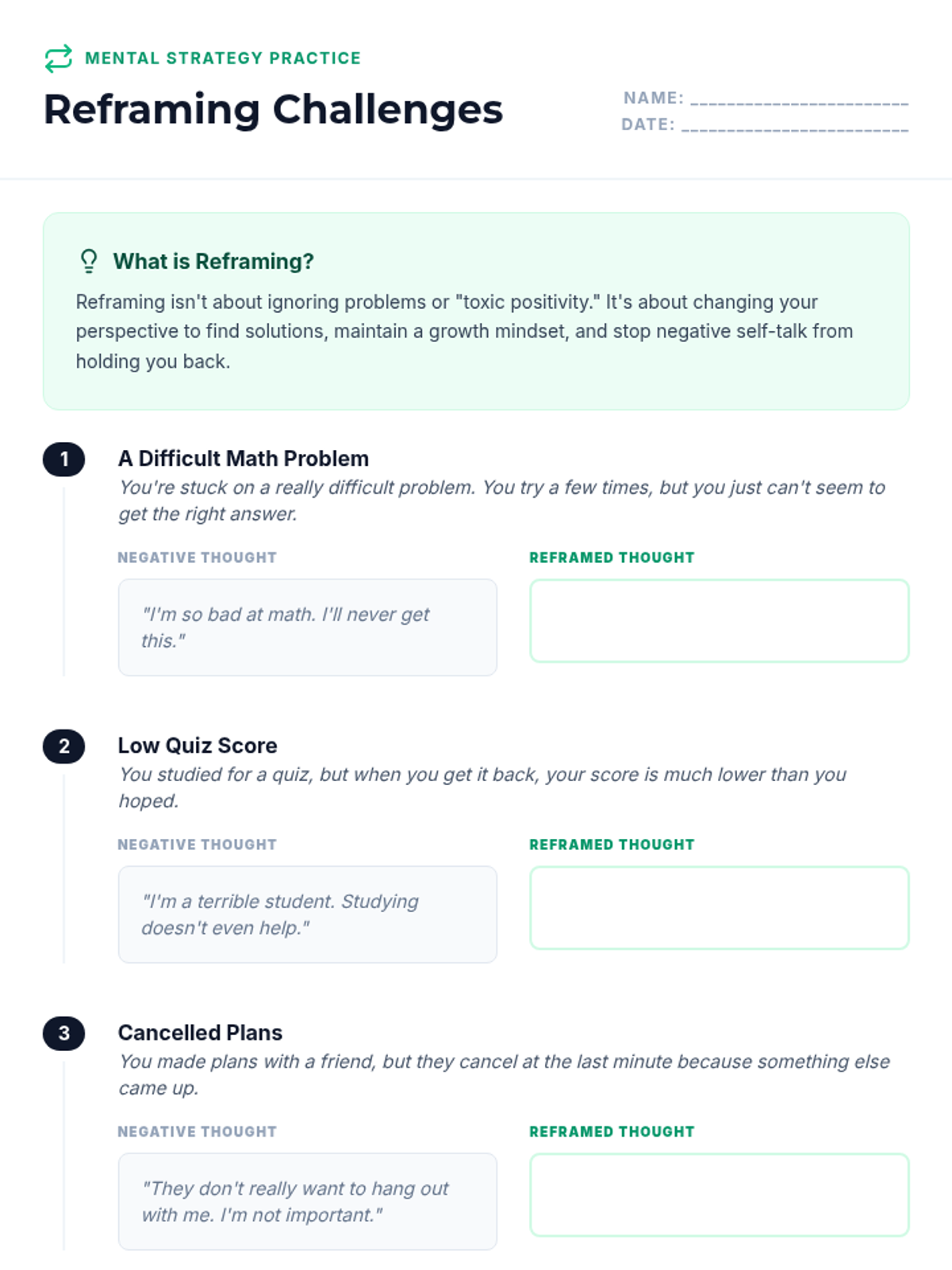Click reframed thought box for Low Quiz Score
The image size is (952, 1270).
(x=719, y=908)
